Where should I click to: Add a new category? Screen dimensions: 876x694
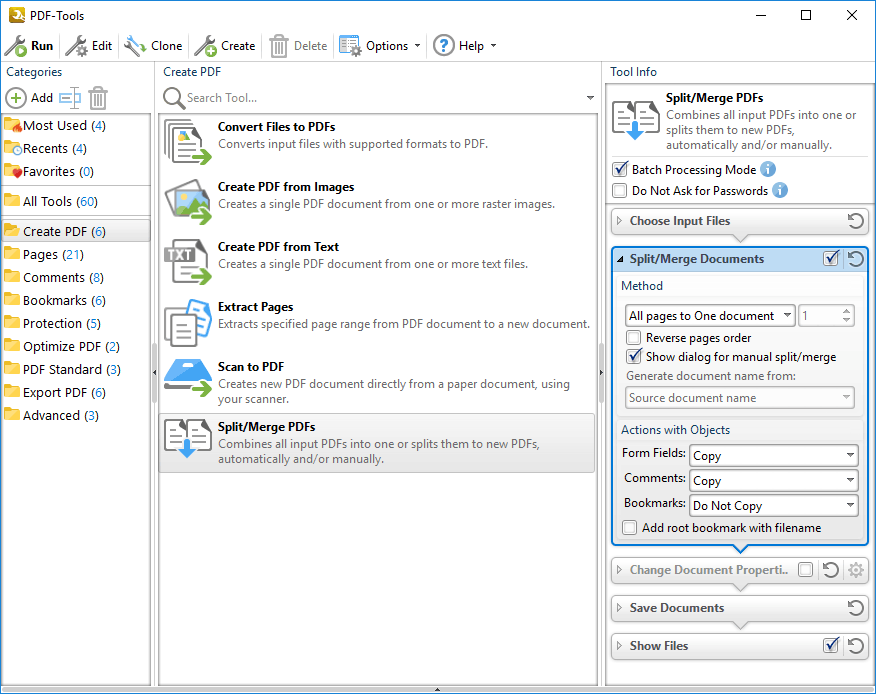click(30, 98)
